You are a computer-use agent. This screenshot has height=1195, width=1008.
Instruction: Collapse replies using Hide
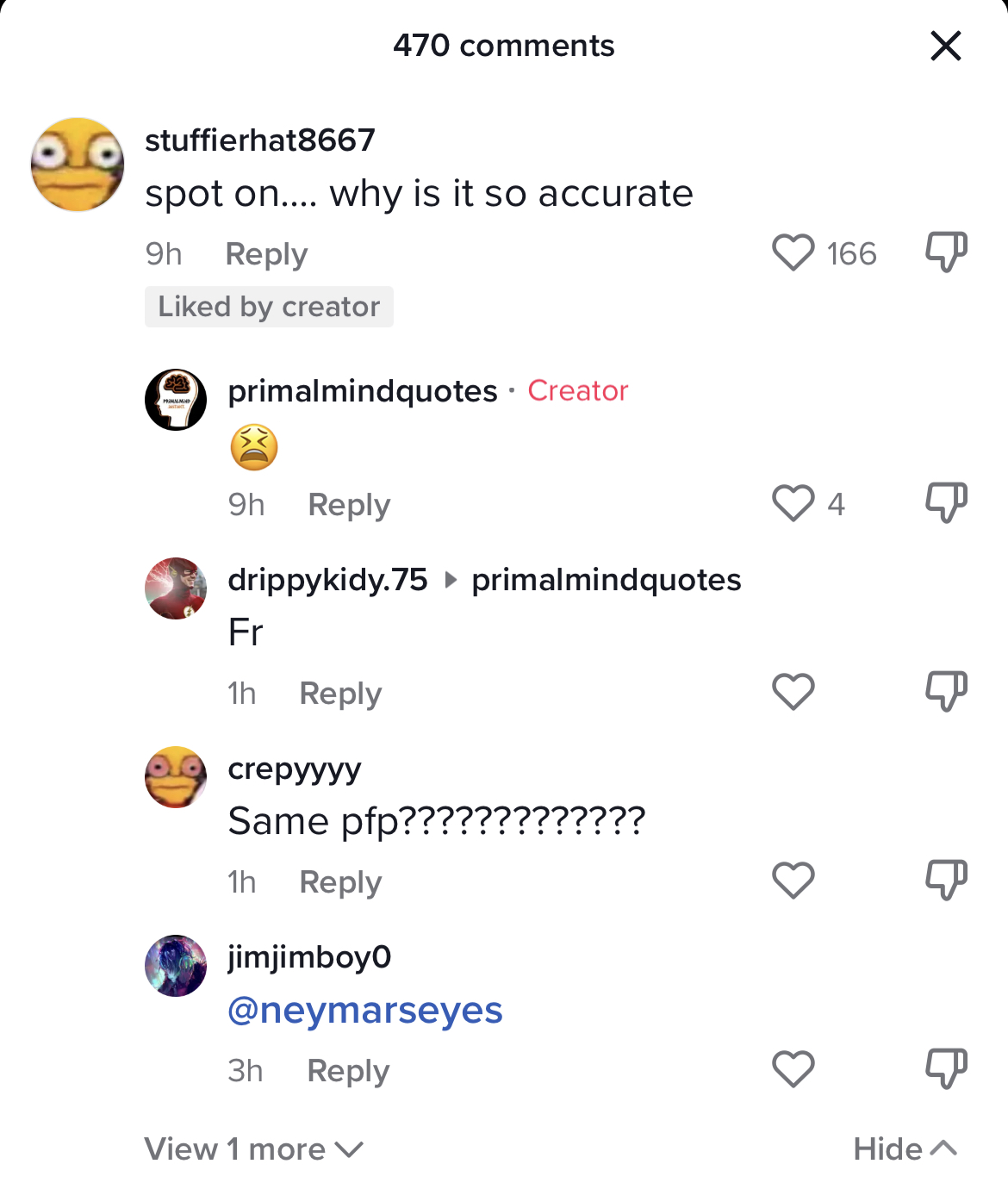click(905, 1148)
